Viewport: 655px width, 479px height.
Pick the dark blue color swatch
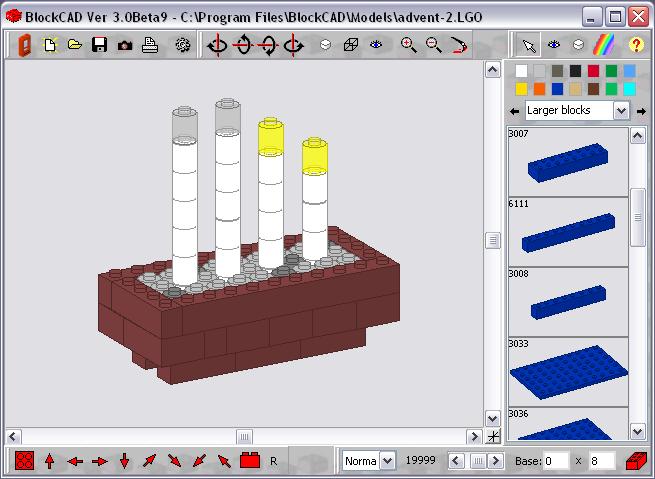pos(557,89)
